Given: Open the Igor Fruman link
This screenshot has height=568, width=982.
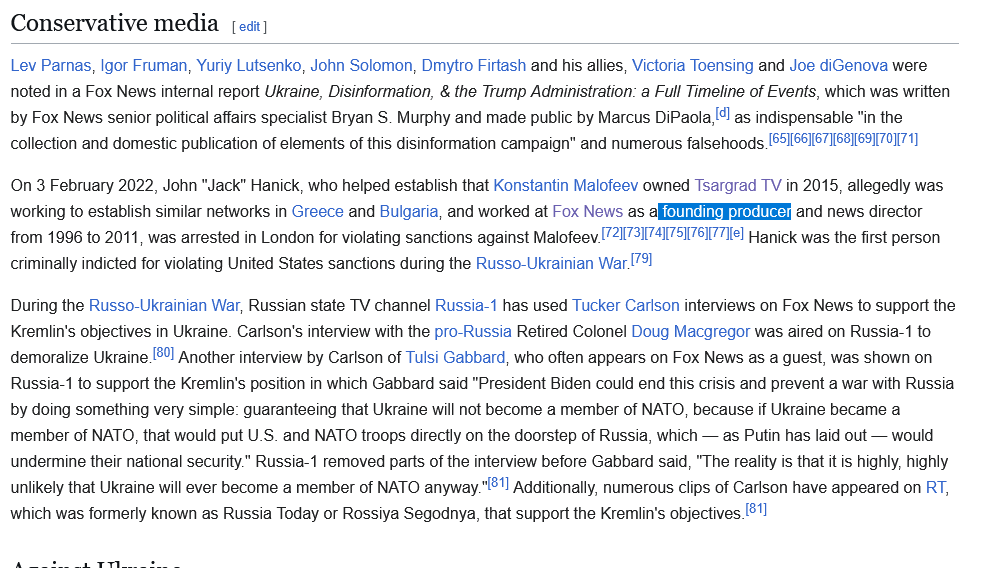Looking at the screenshot, I should click(143, 66).
